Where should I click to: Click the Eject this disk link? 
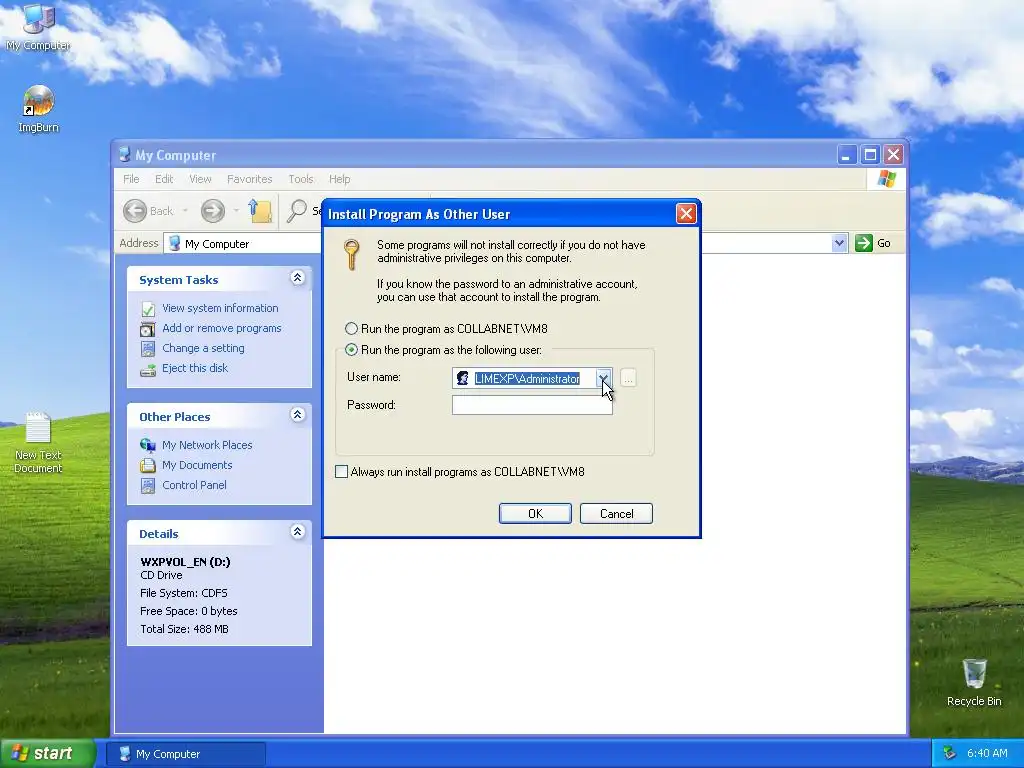[195, 368]
